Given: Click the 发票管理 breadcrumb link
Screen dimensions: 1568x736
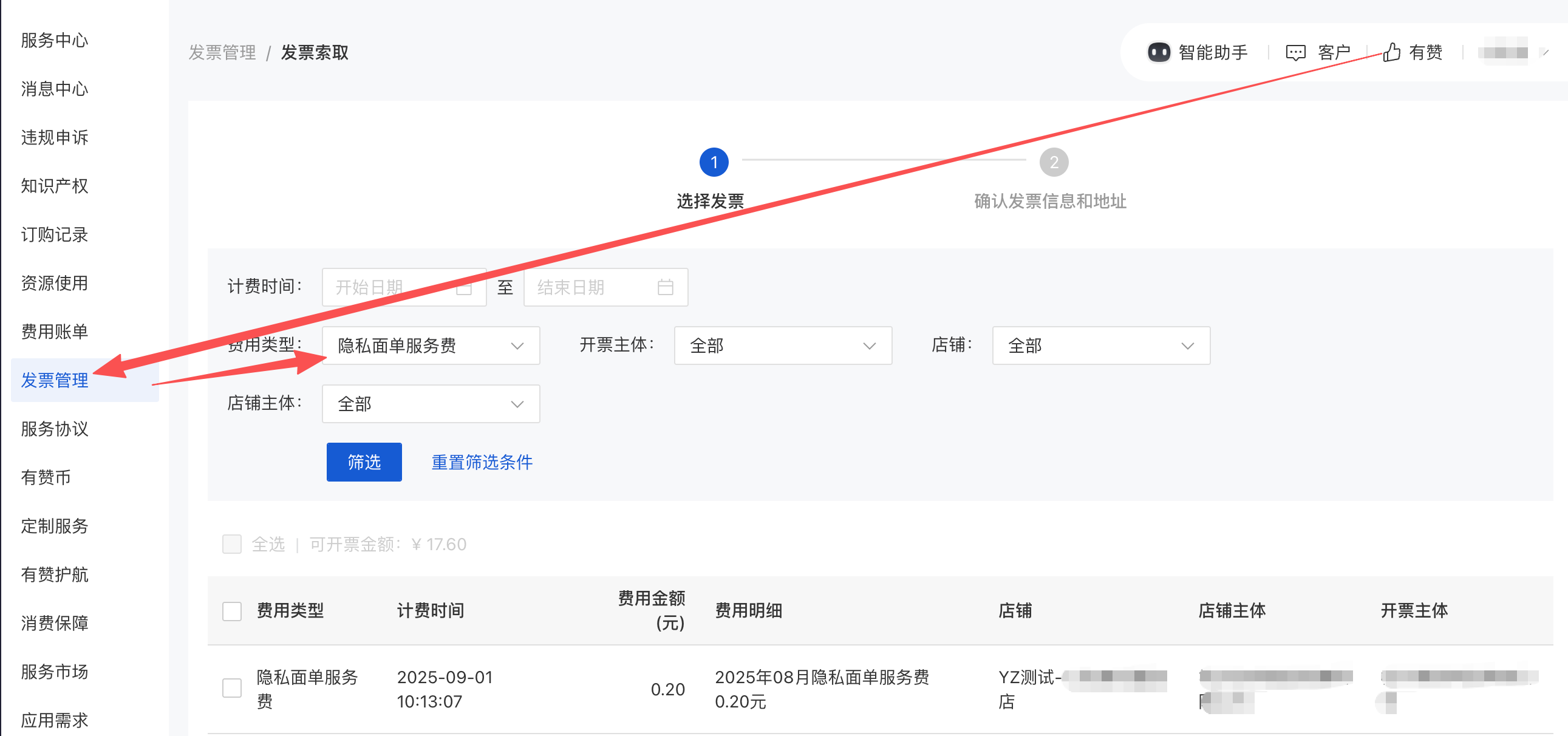Looking at the screenshot, I should pos(222,52).
